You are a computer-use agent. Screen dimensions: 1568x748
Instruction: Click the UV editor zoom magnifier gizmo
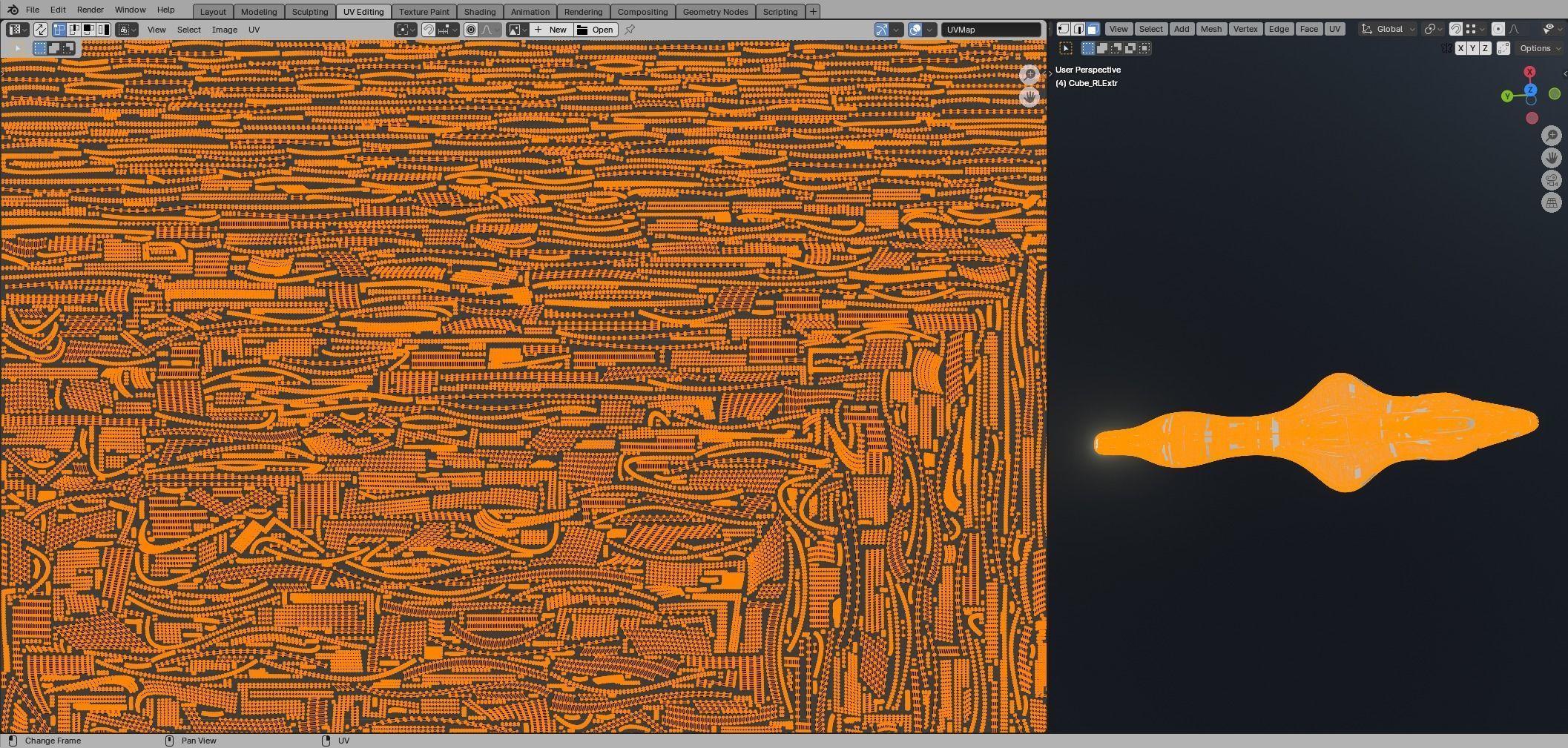[1030, 75]
